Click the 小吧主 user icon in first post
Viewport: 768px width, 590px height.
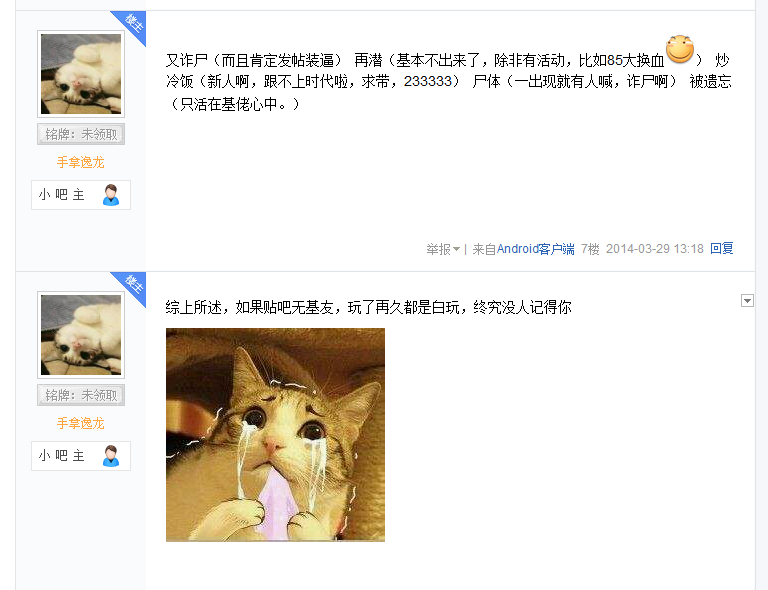[x=111, y=195]
